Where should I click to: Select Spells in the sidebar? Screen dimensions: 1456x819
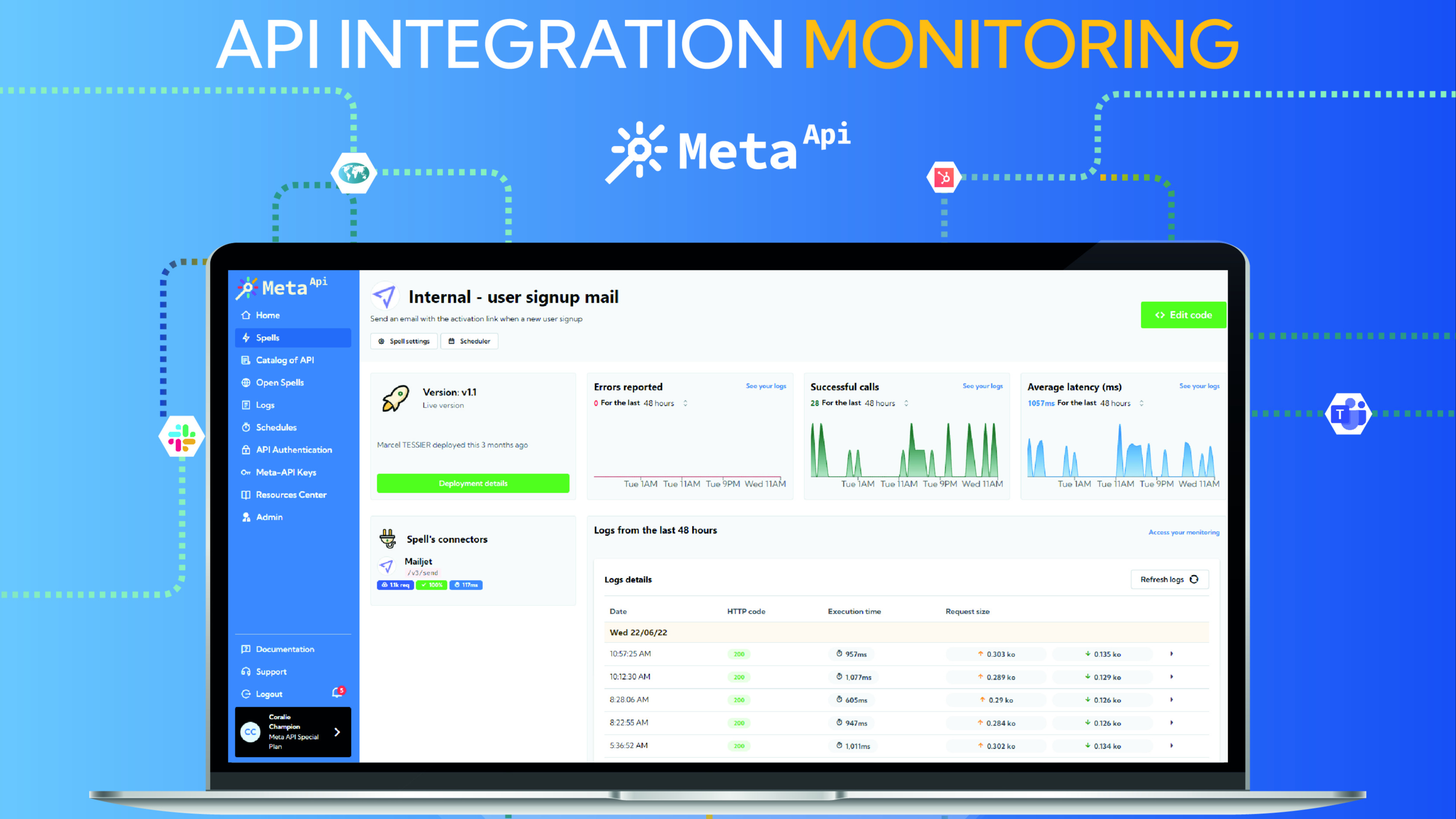pyautogui.click(x=293, y=338)
